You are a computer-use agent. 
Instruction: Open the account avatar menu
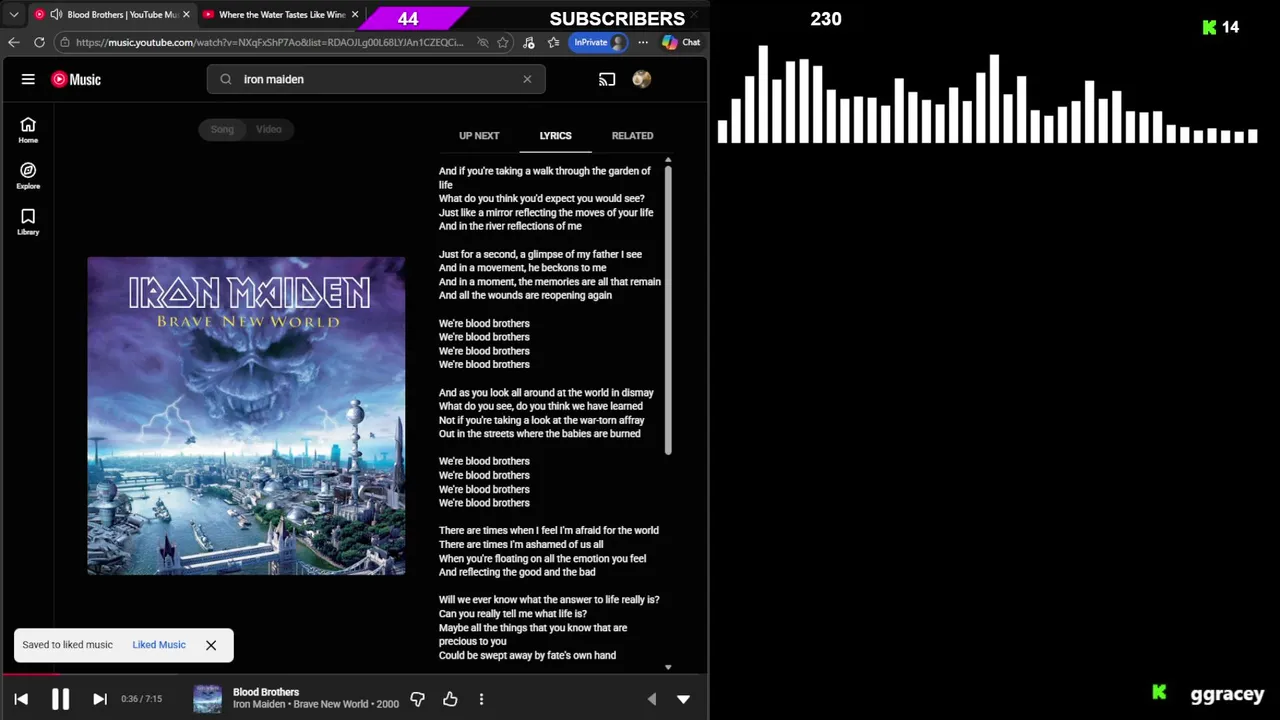click(x=642, y=79)
